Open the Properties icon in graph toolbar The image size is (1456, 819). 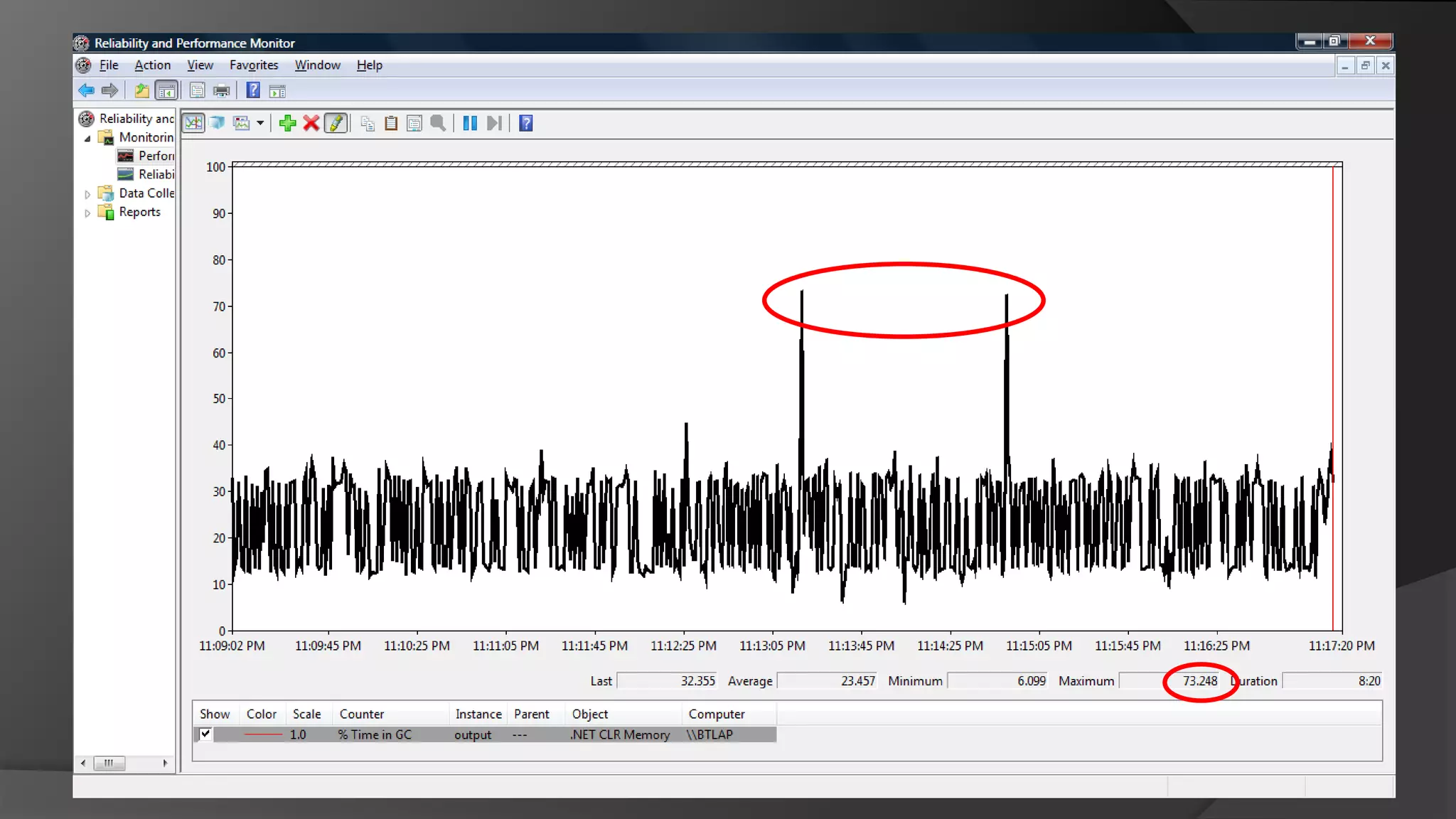tap(414, 123)
